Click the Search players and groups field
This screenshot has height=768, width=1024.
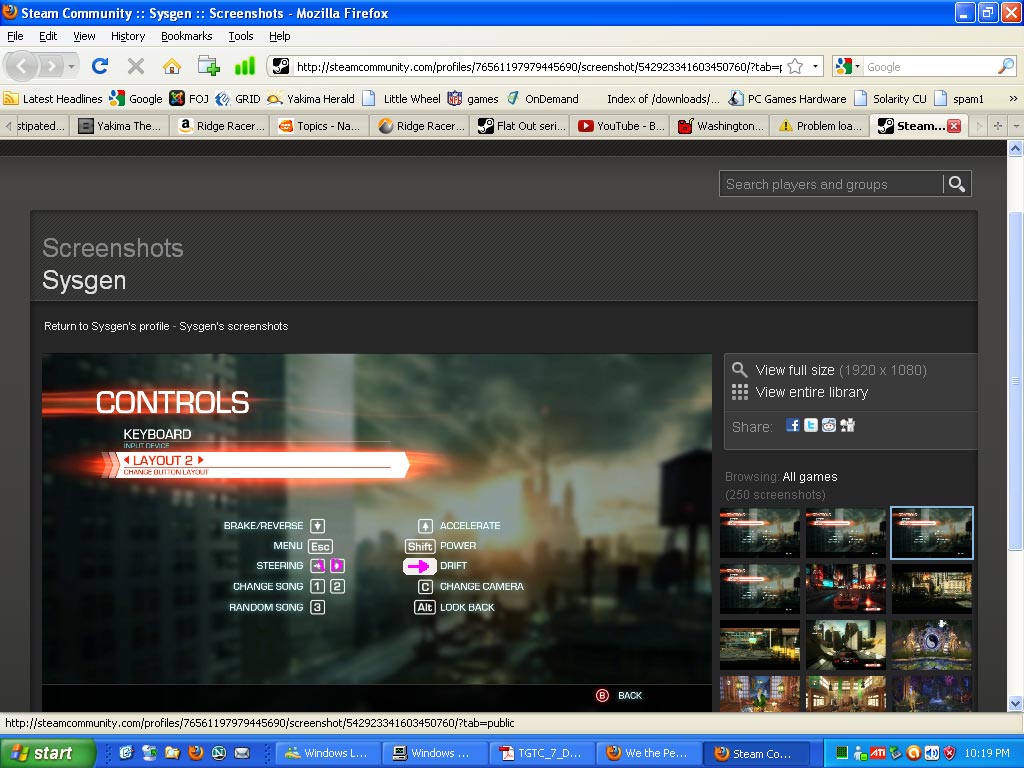click(x=831, y=184)
